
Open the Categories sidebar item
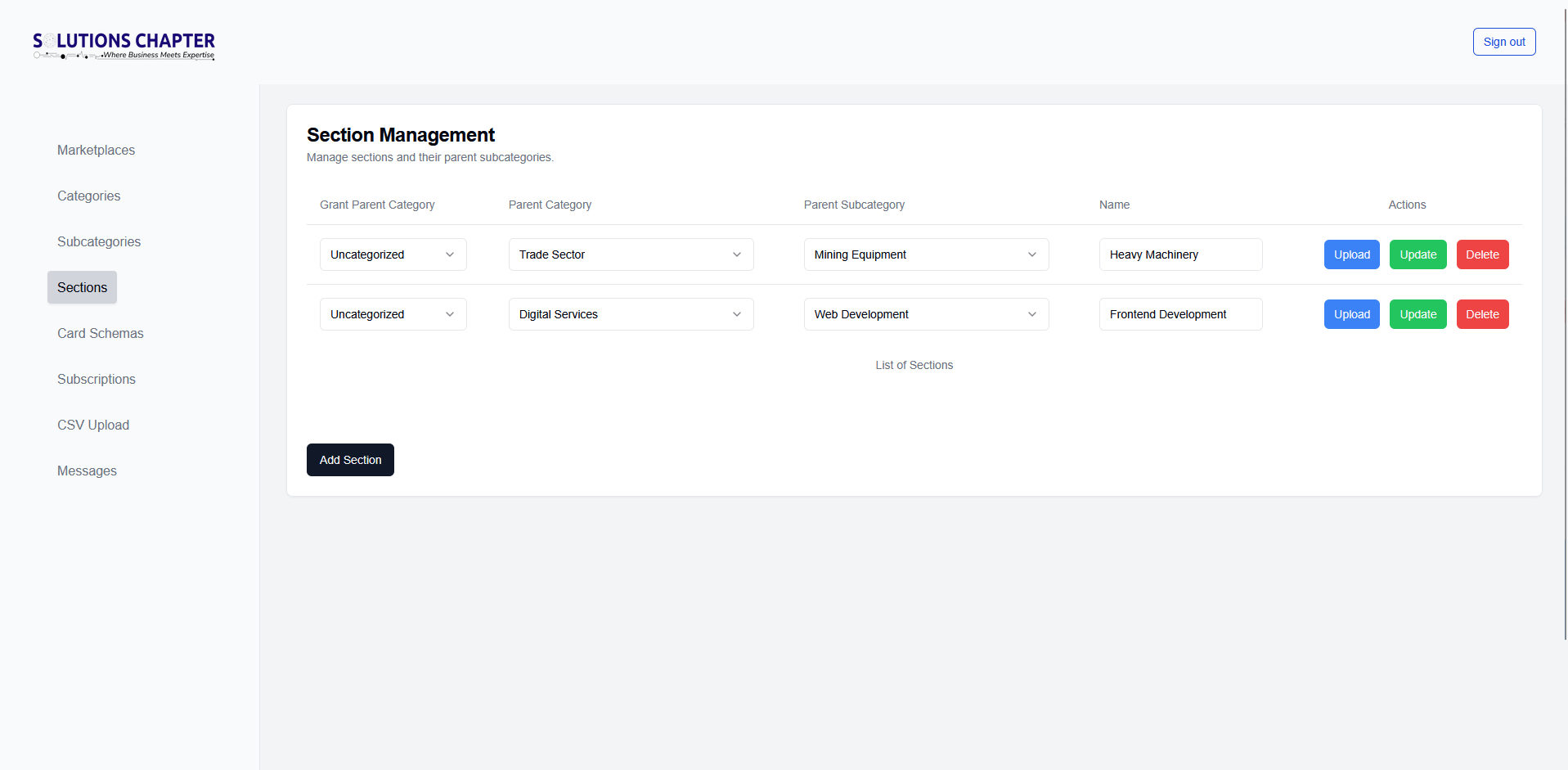(x=88, y=196)
